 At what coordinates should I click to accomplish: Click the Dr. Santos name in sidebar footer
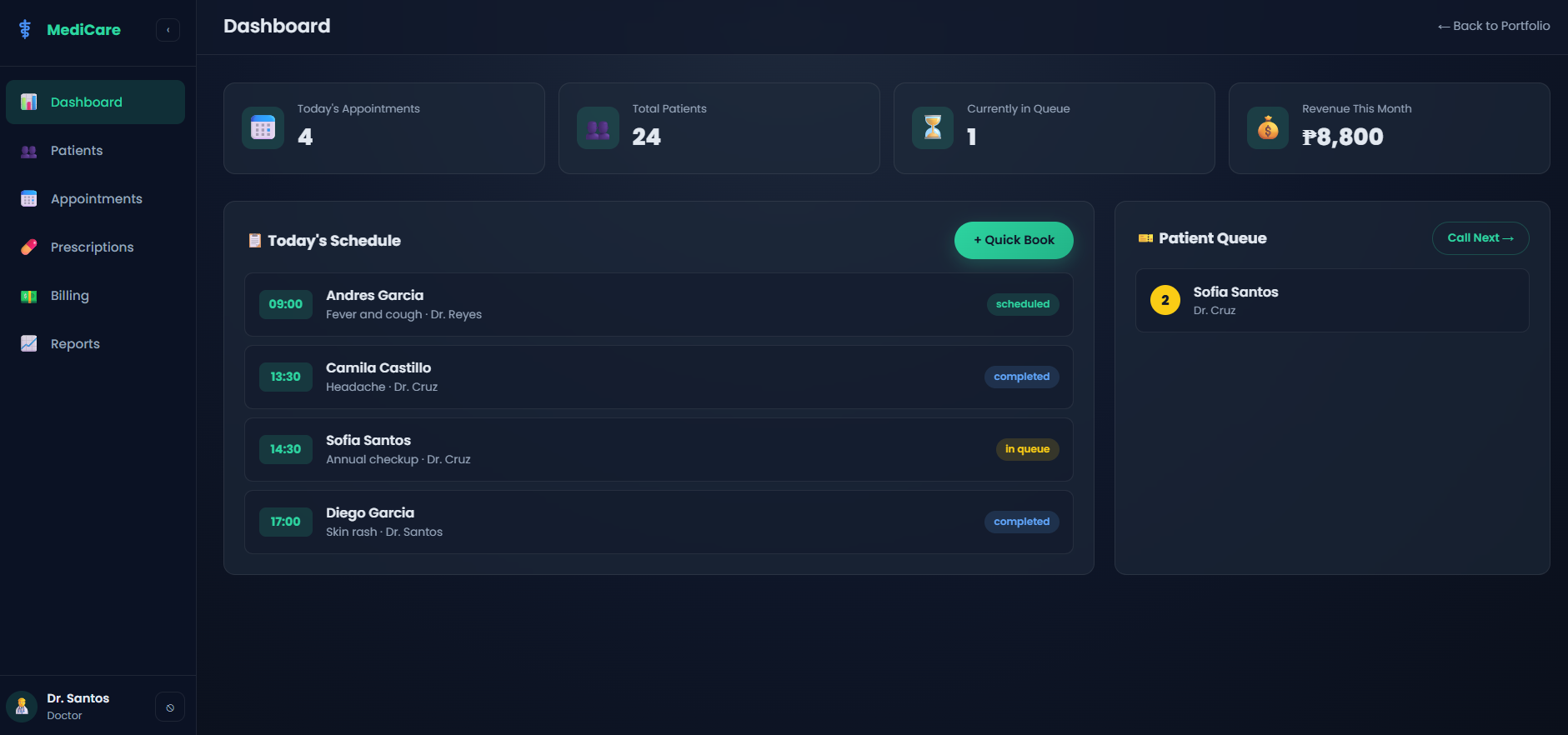[x=78, y=698]
